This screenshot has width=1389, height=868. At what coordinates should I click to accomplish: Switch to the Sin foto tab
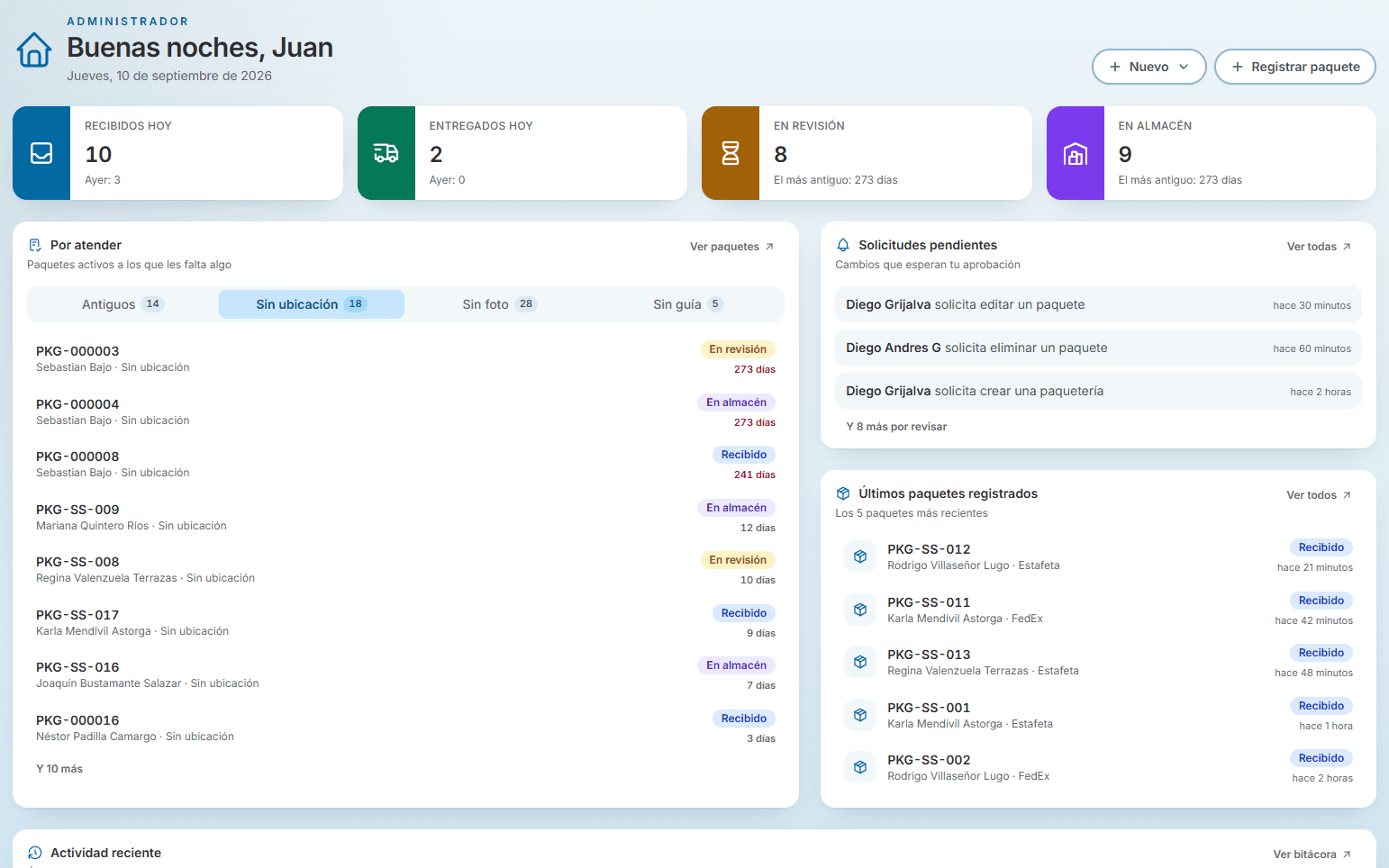(500, 304)
